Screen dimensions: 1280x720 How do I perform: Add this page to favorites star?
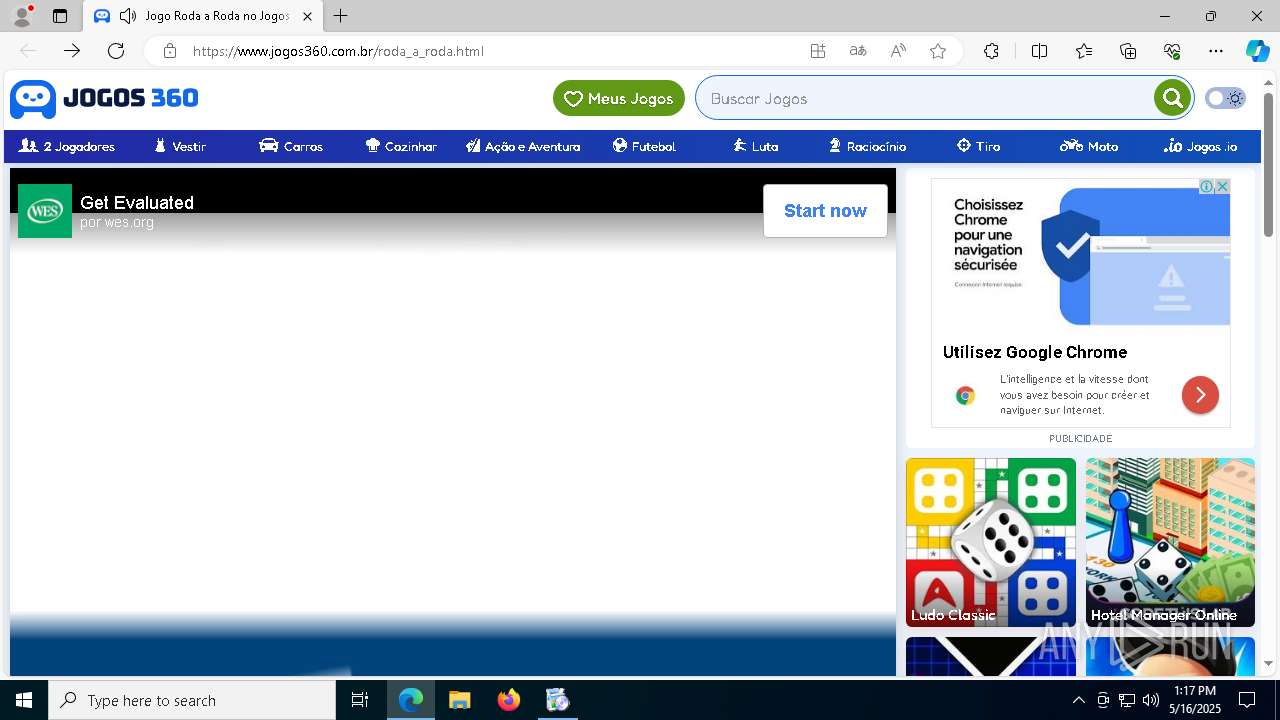tap(938, 51)
